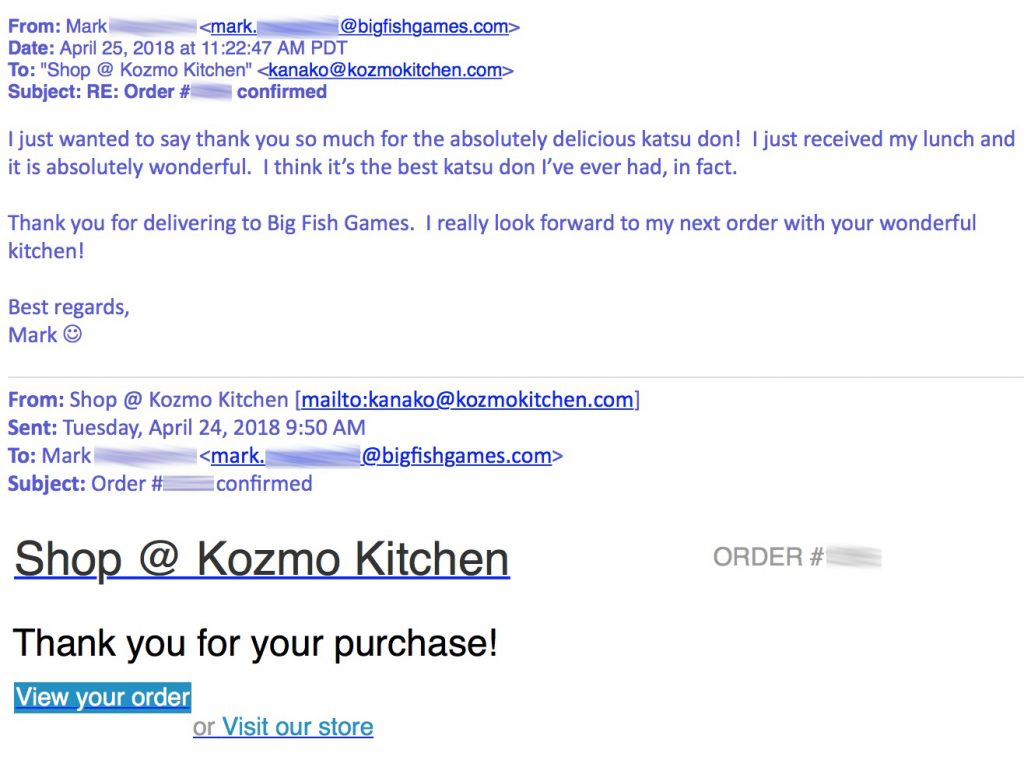1024x781 pixels.
Task: Click Mark's bigfishgames.com address in the quoted To line
Action: pos(381,456)
